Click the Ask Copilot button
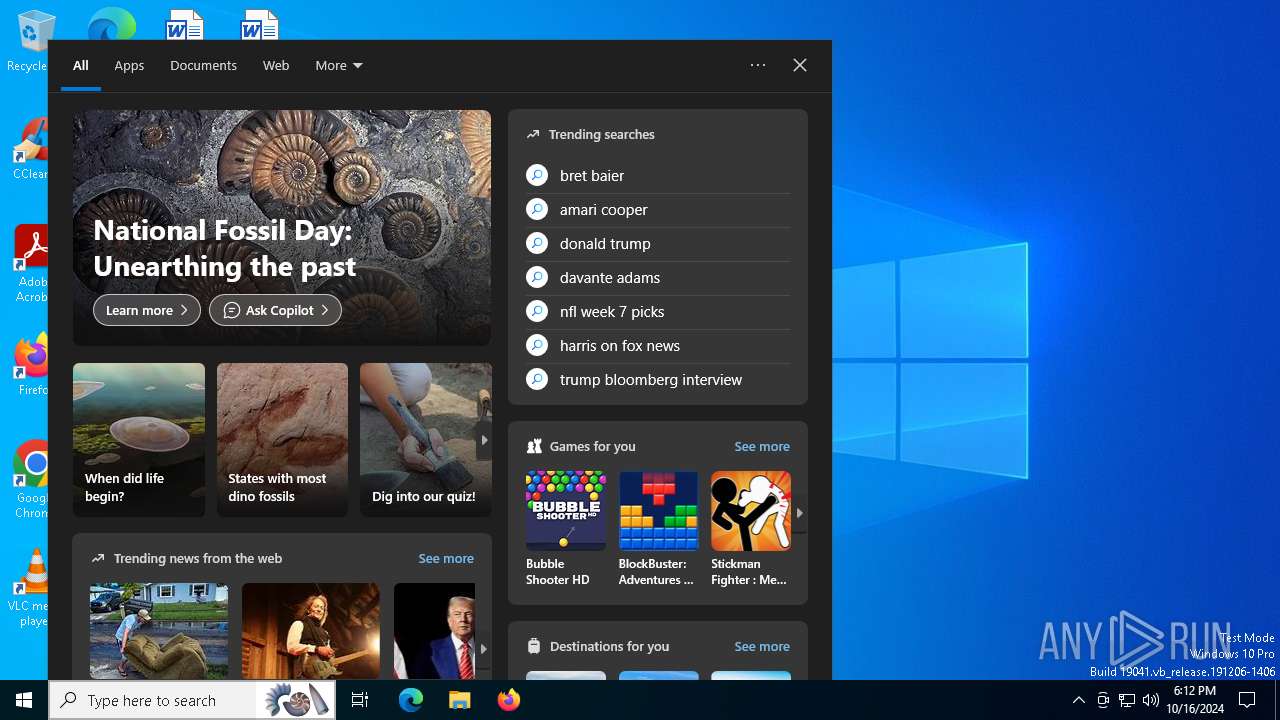Viewport: 1280px width, 720px height. pos(275,310)
